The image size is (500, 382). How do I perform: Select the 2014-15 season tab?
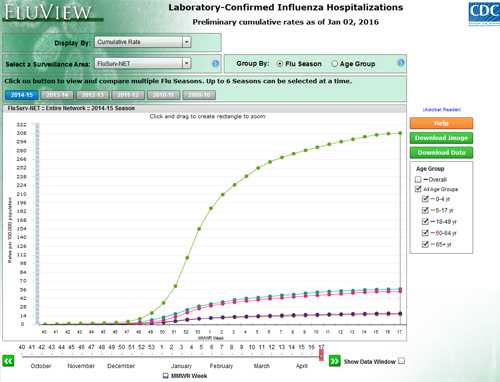[22, 95]
